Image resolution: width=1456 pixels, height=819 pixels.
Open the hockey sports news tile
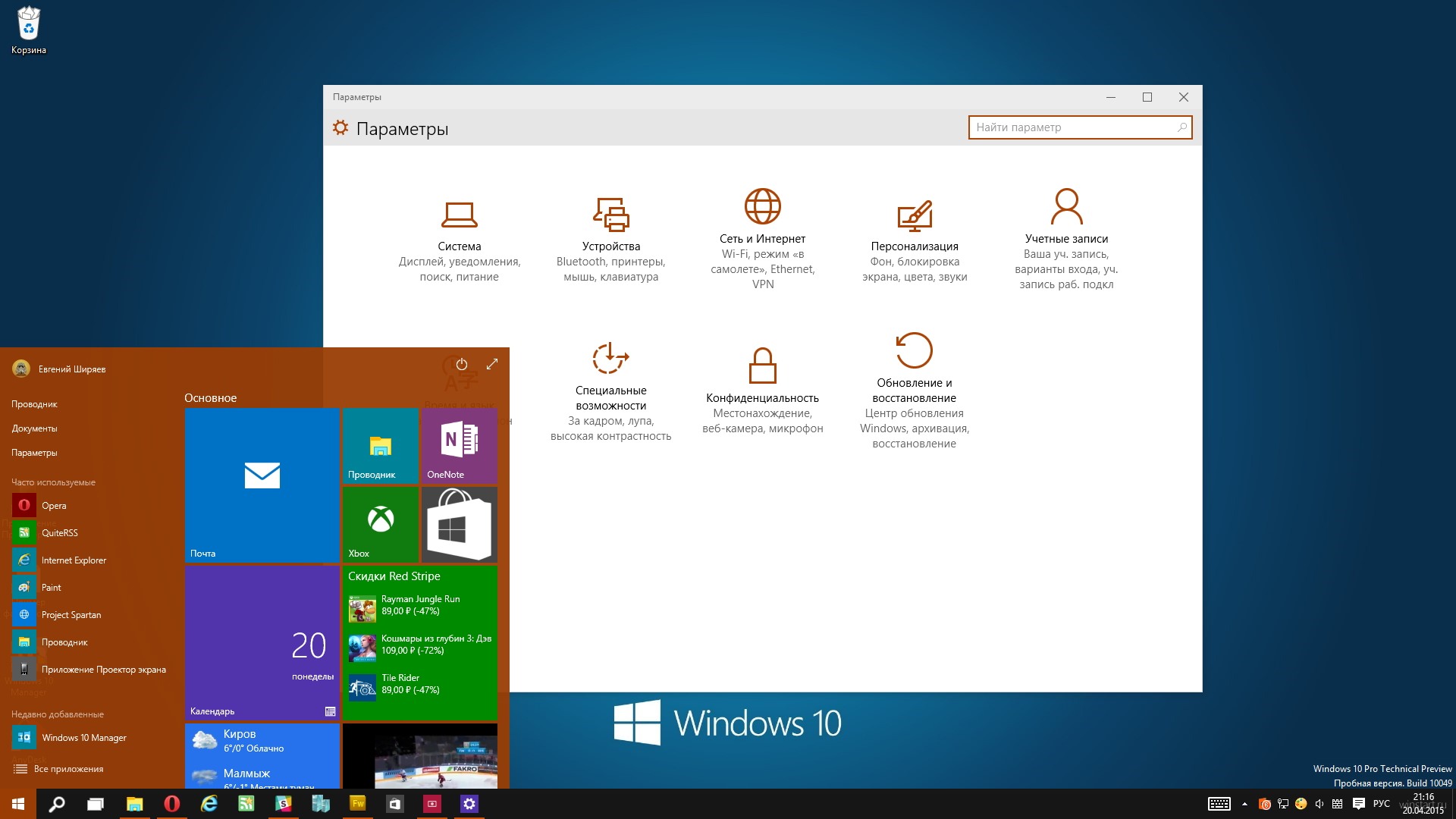(420, 756)
